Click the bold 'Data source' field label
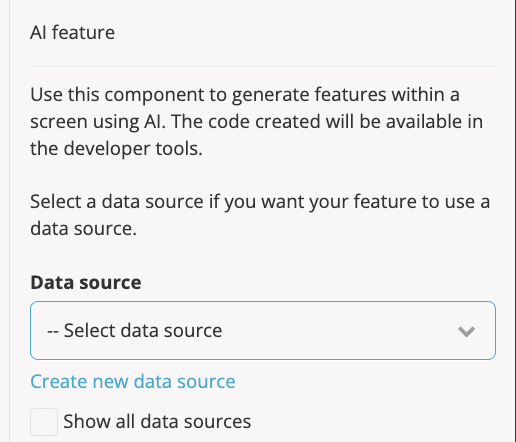 (x=86, y=282)
